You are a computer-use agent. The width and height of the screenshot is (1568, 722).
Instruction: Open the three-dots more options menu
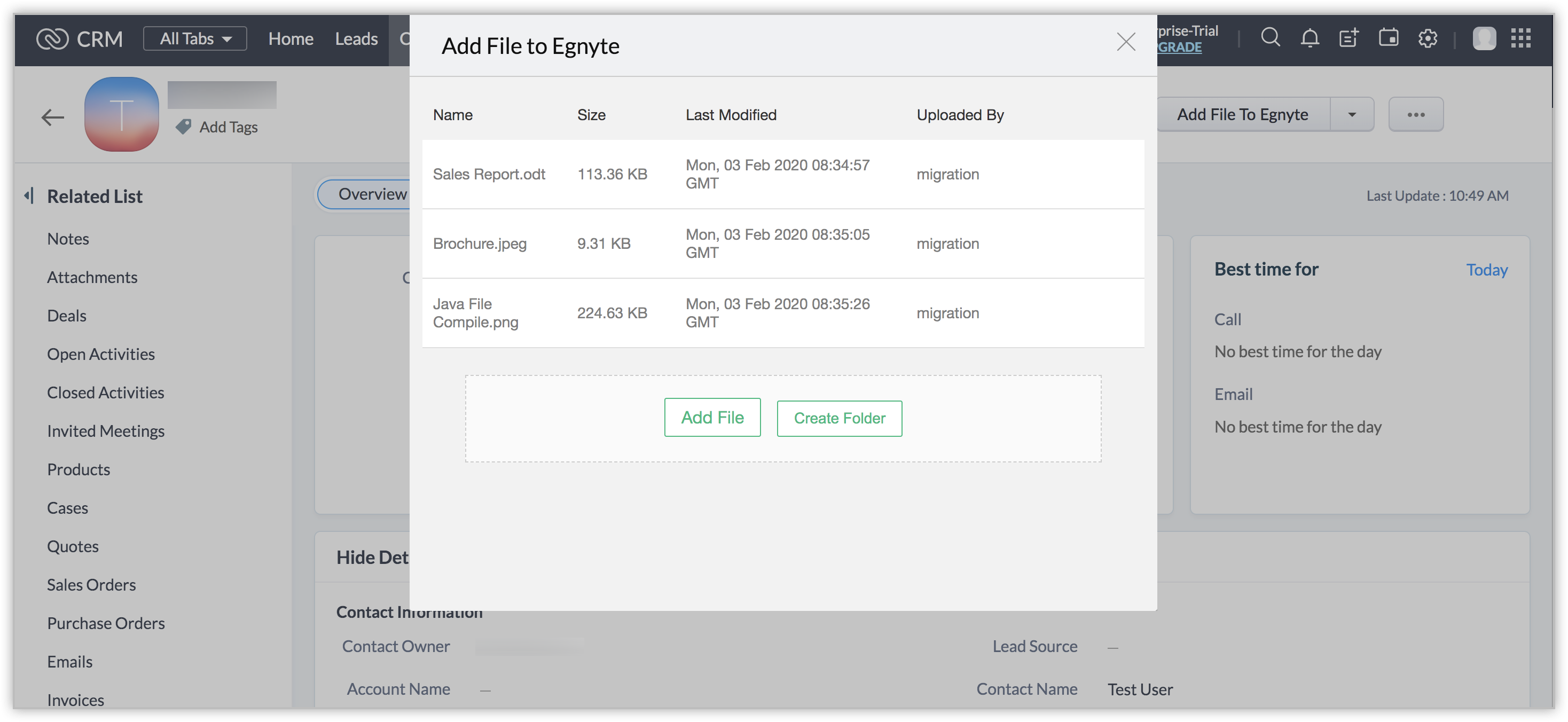pyautogui.click(x=1416, y=114)
